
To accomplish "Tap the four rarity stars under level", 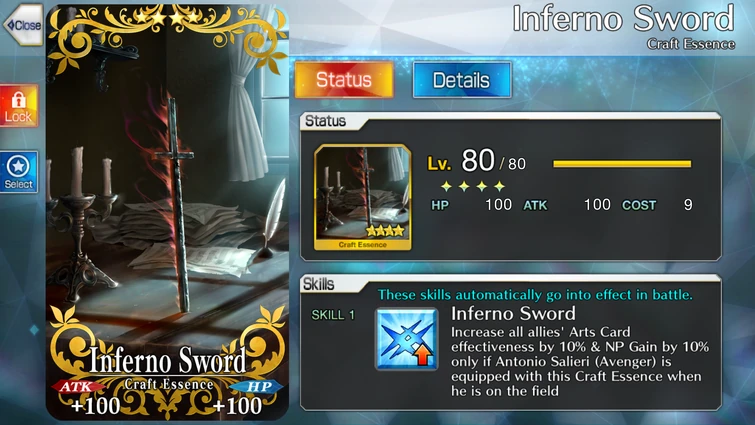I will [x=473, y=186].
